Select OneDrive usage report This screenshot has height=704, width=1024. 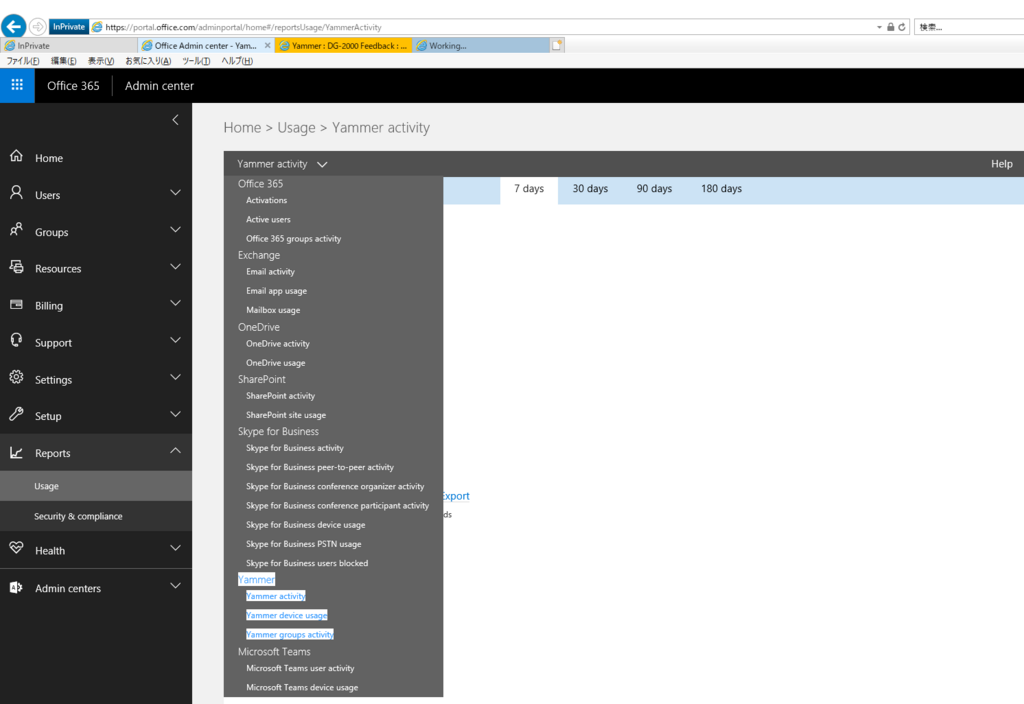(x=276, y=363)
